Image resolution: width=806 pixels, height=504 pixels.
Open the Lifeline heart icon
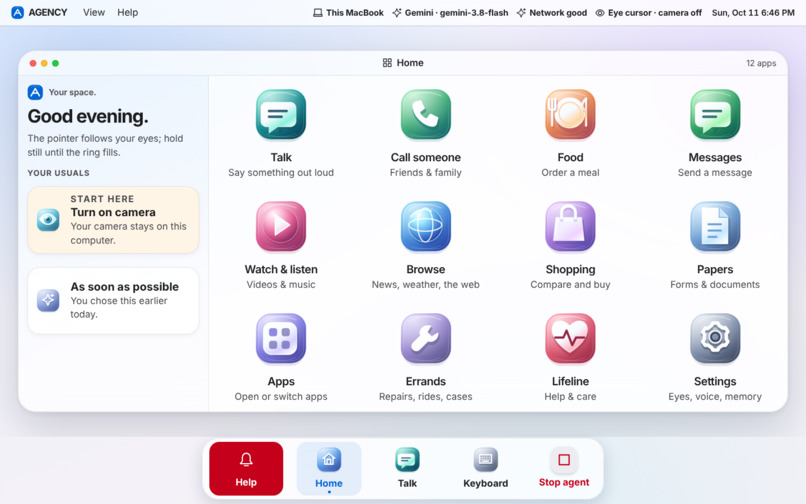570,338
